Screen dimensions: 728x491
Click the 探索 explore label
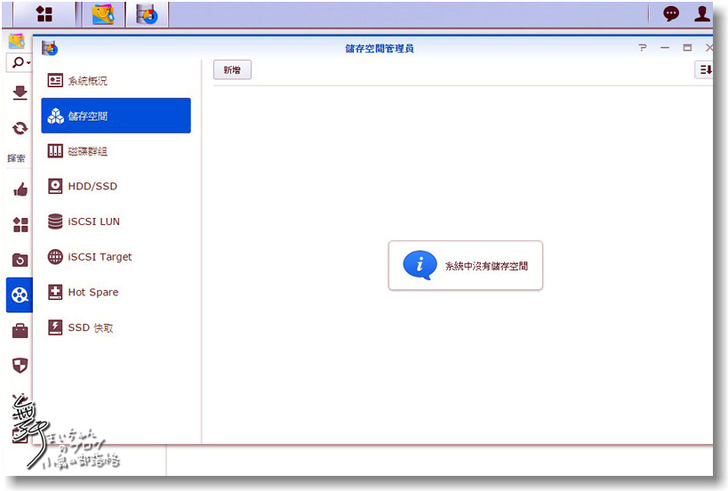tap(16, 158)
